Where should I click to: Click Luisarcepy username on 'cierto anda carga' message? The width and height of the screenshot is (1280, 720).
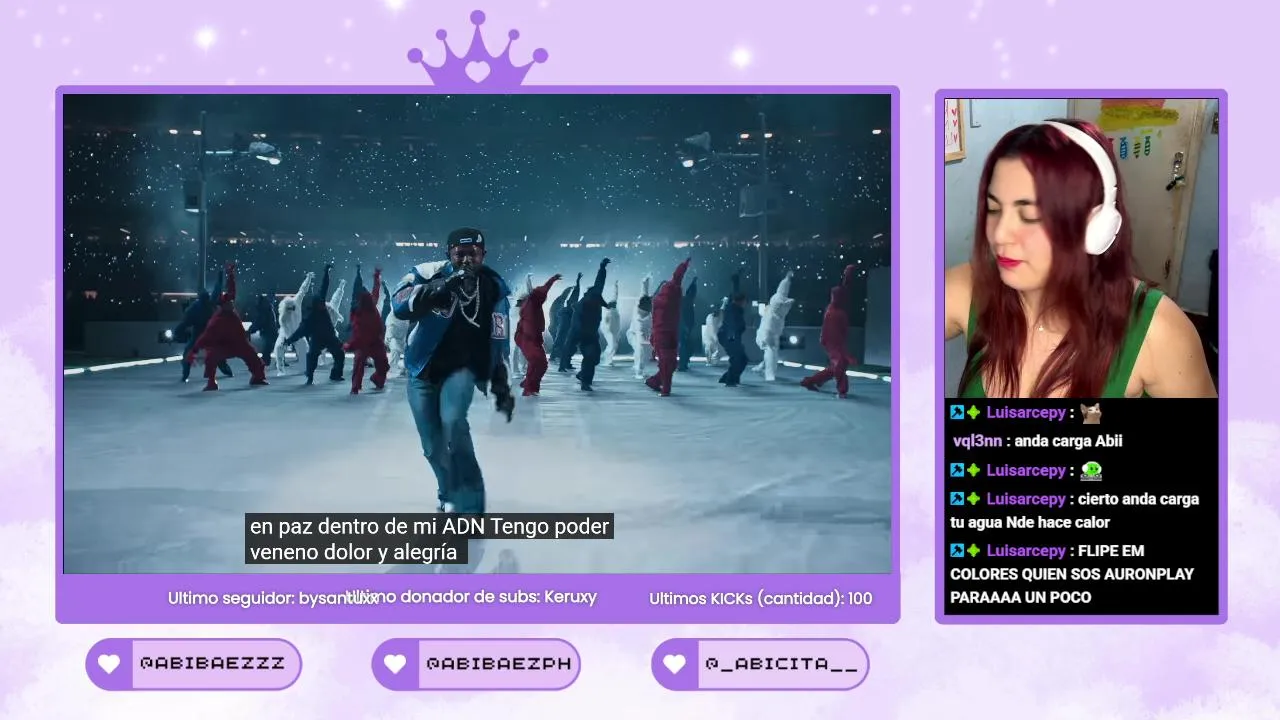pos(1026,499)
